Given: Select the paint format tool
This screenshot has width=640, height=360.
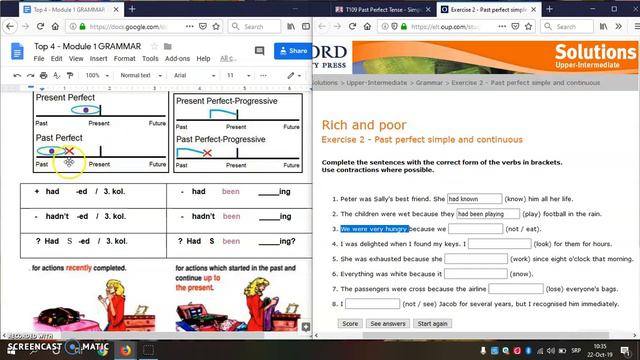Looking at the screenshot, I should [70, 76].
